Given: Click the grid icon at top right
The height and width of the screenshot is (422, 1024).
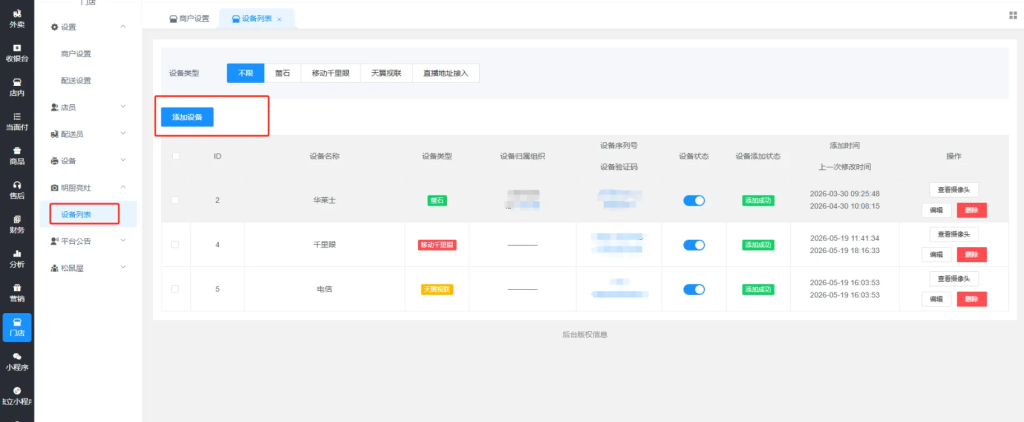Looking at the screenshot, I should (1013, 16).
